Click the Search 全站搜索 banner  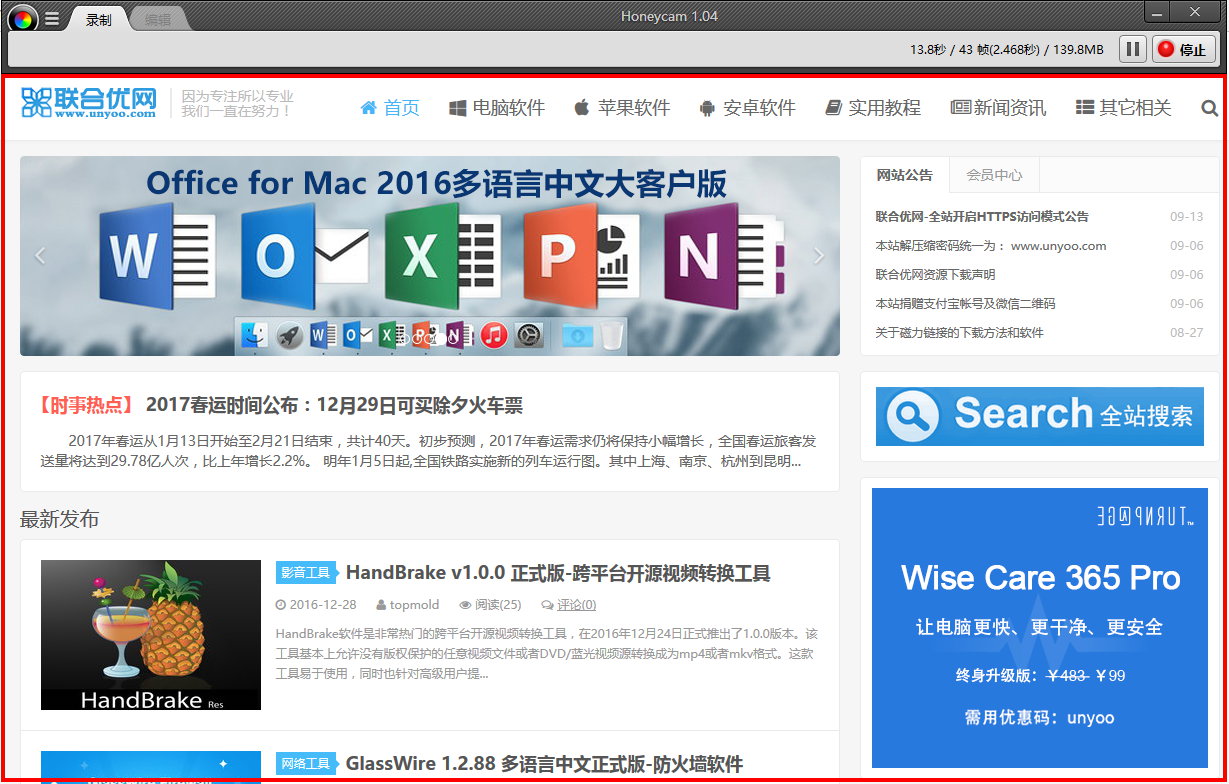1040,416
